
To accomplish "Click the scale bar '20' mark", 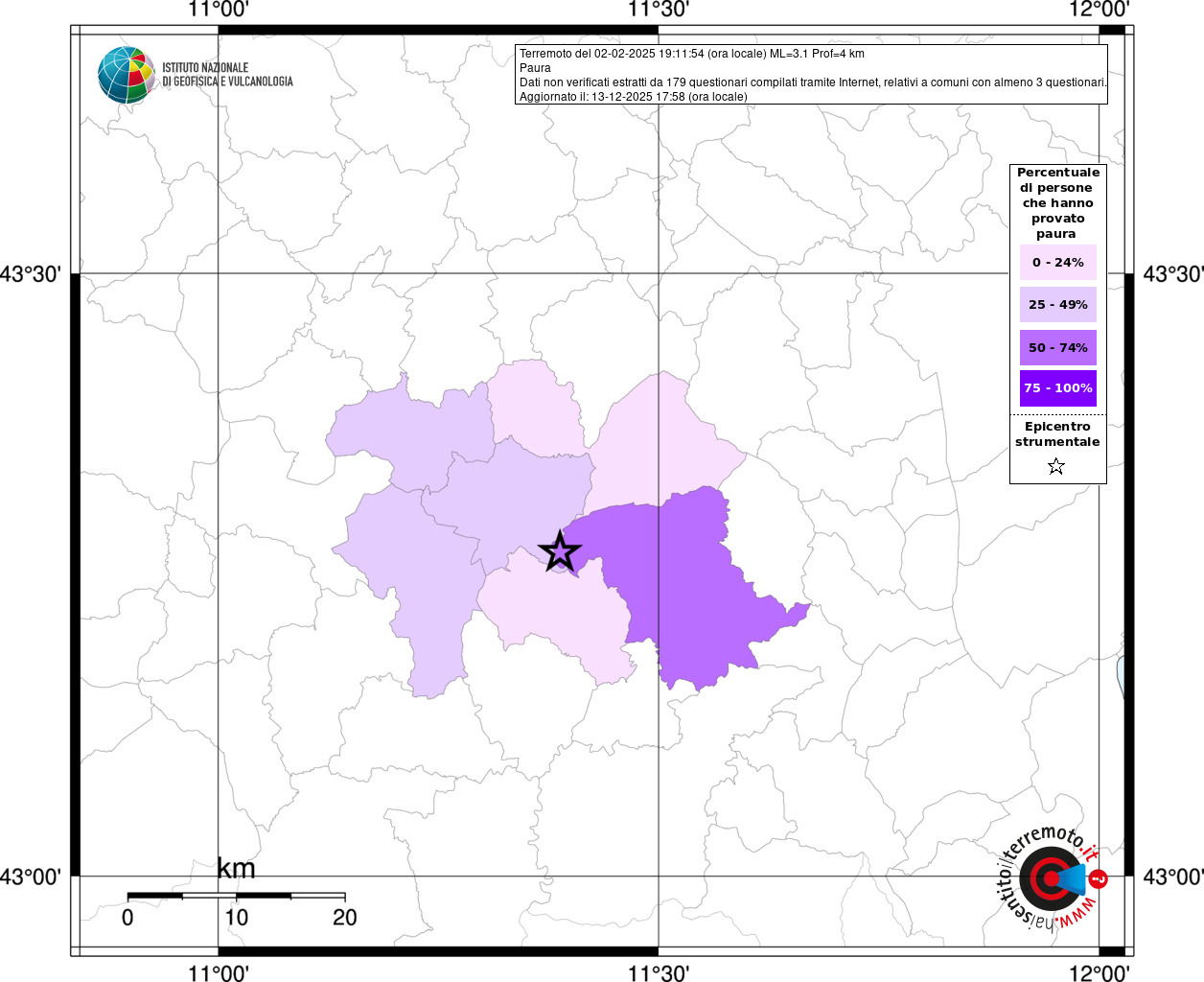I will coord(345,918).
